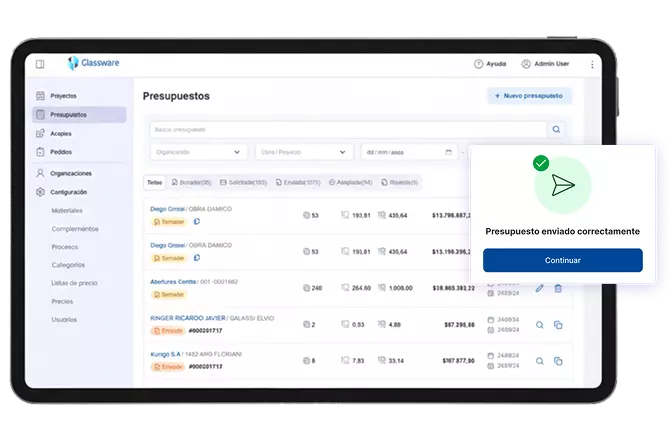Image resolution: width=672 pixels, height=435 pixels.
Task: Open the three-dot options menu
Action: click(x=591, y=63)
